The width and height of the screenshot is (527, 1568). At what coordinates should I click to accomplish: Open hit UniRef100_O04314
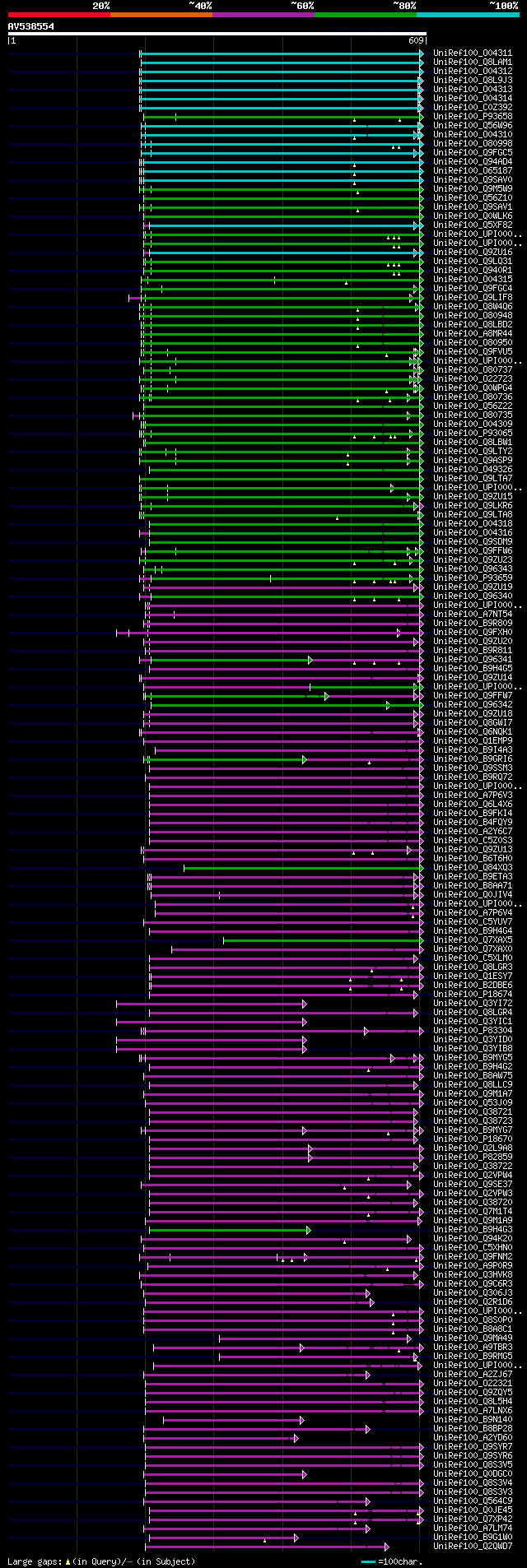click(473, 99)
